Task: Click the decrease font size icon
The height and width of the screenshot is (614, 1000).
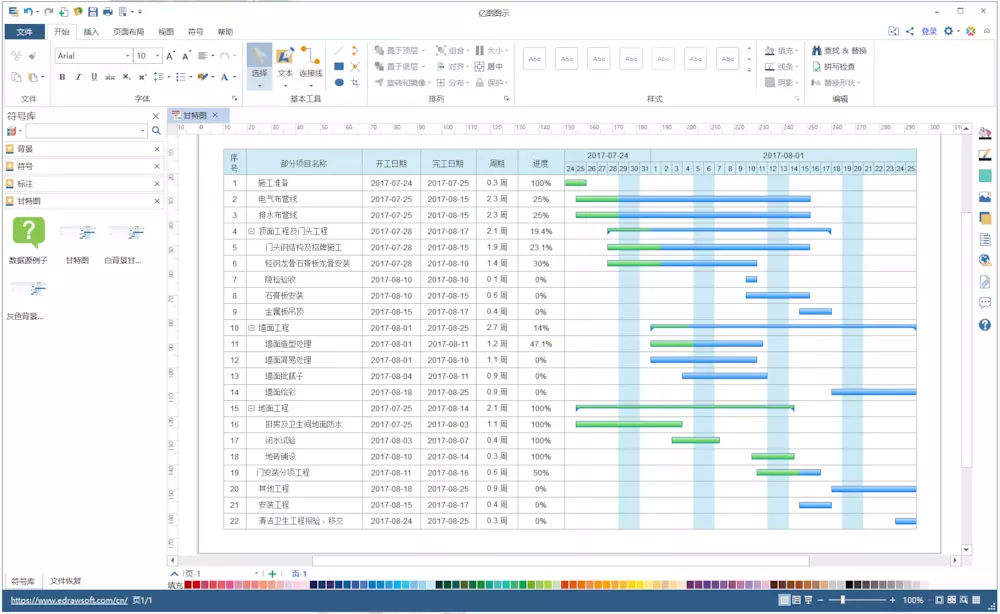Action: click(186, 56)
